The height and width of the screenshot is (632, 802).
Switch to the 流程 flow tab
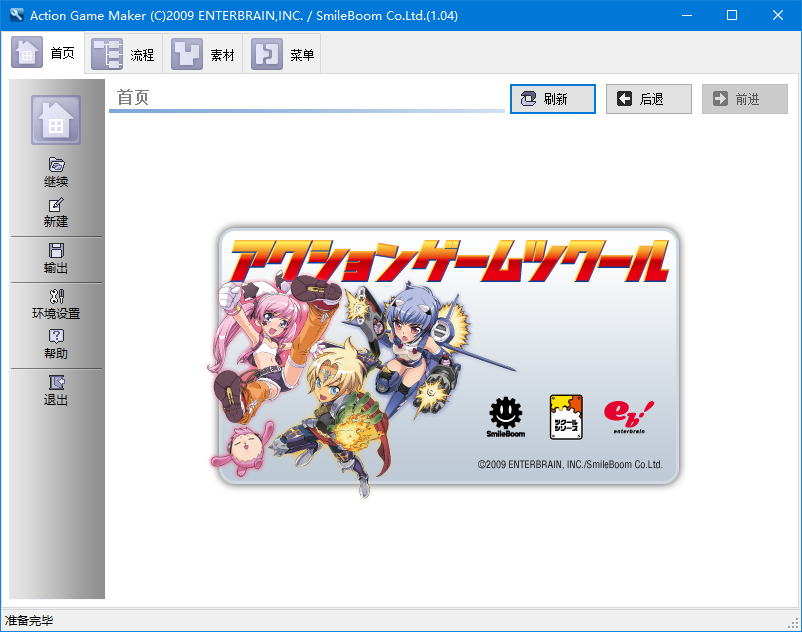click(123, 54)
